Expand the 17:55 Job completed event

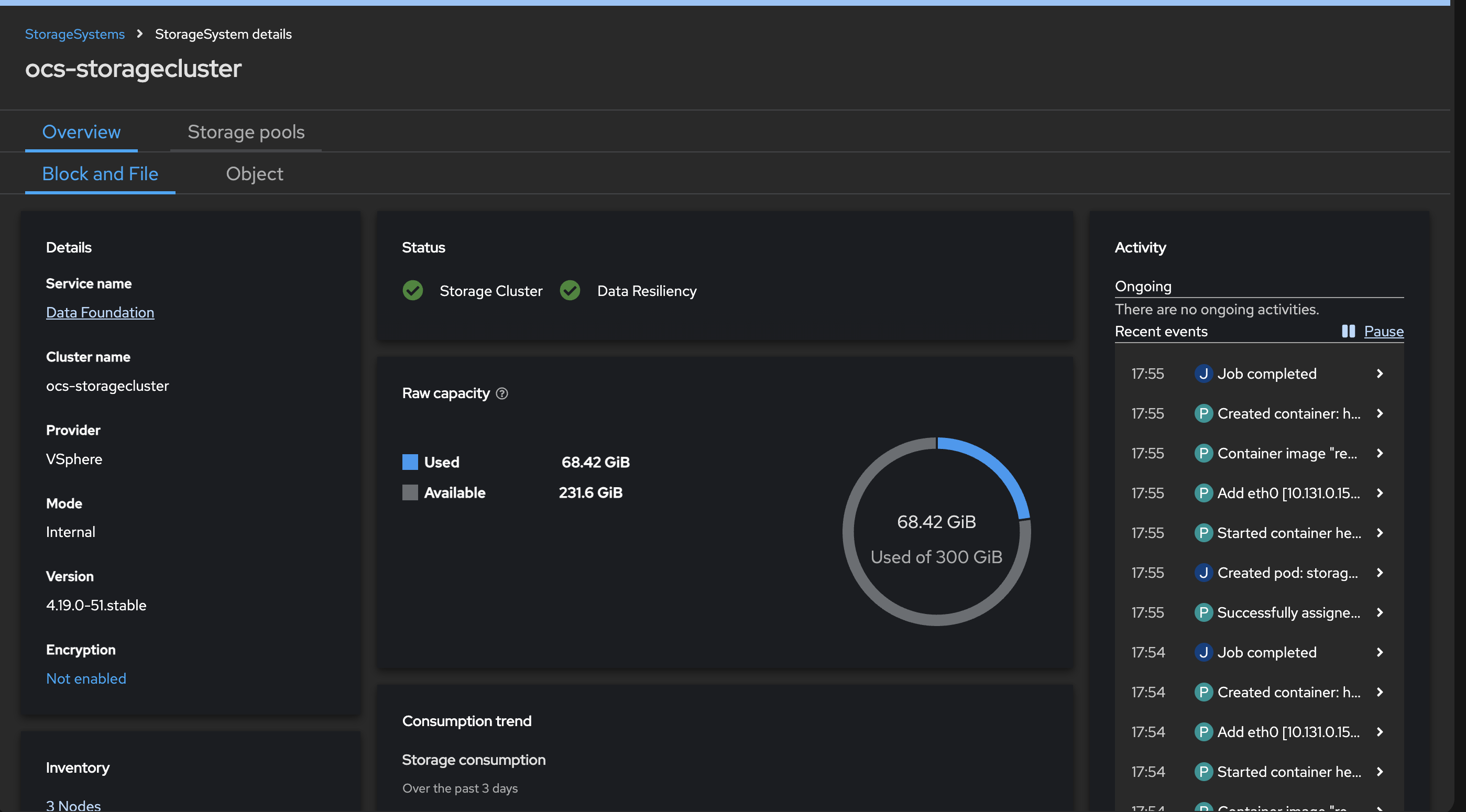pyautogui.click(x=1380, y=374)
